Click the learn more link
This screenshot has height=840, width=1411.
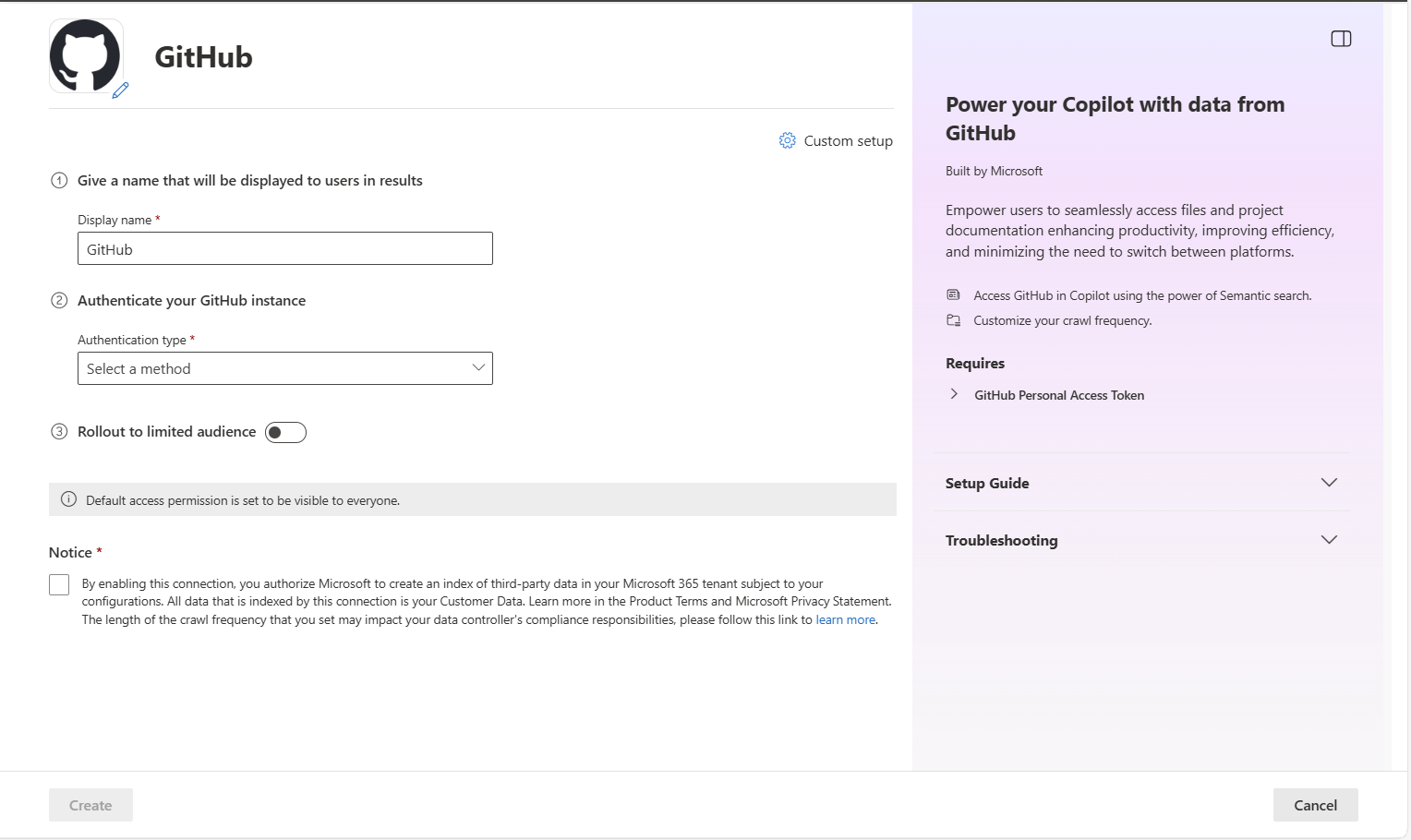(x=845, y=619)
